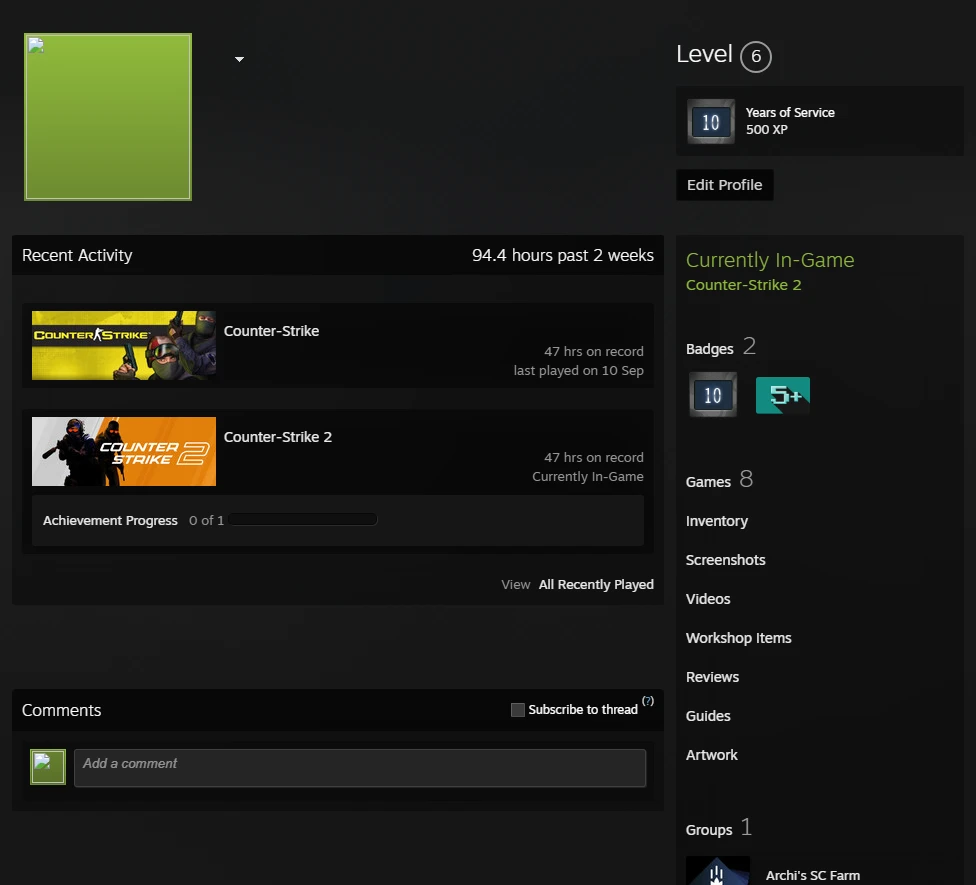This screenshot has width=976, height=885.
Task: Open the 10 years badge under Badges
Action: tap(713, 395)
